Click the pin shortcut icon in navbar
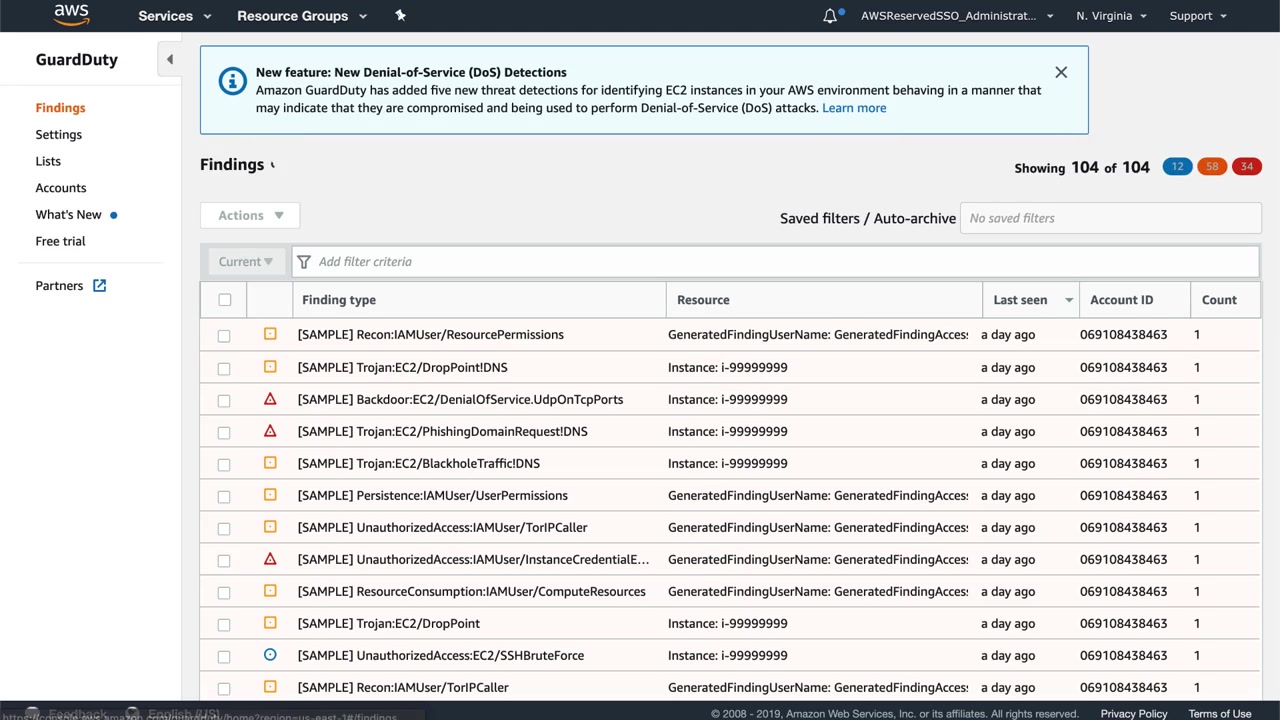This screenshot has height=720, width=1280. pos(400,15)
